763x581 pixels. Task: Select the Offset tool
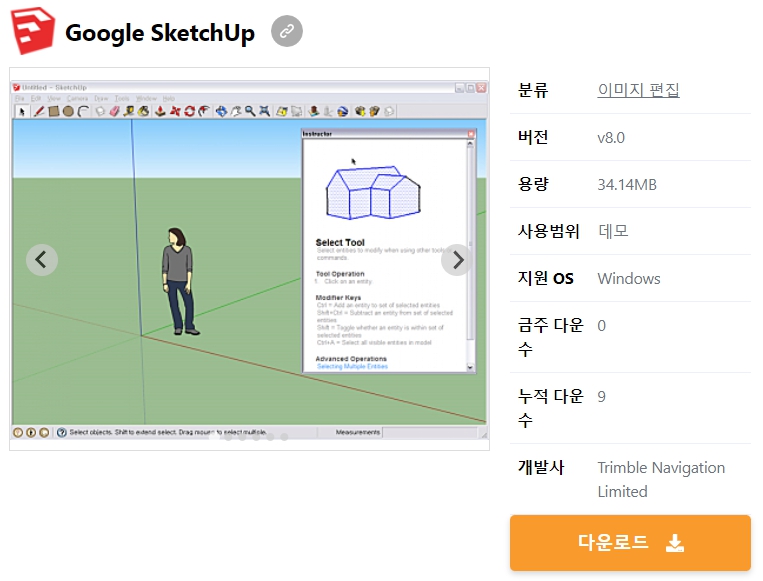point(204,111)
